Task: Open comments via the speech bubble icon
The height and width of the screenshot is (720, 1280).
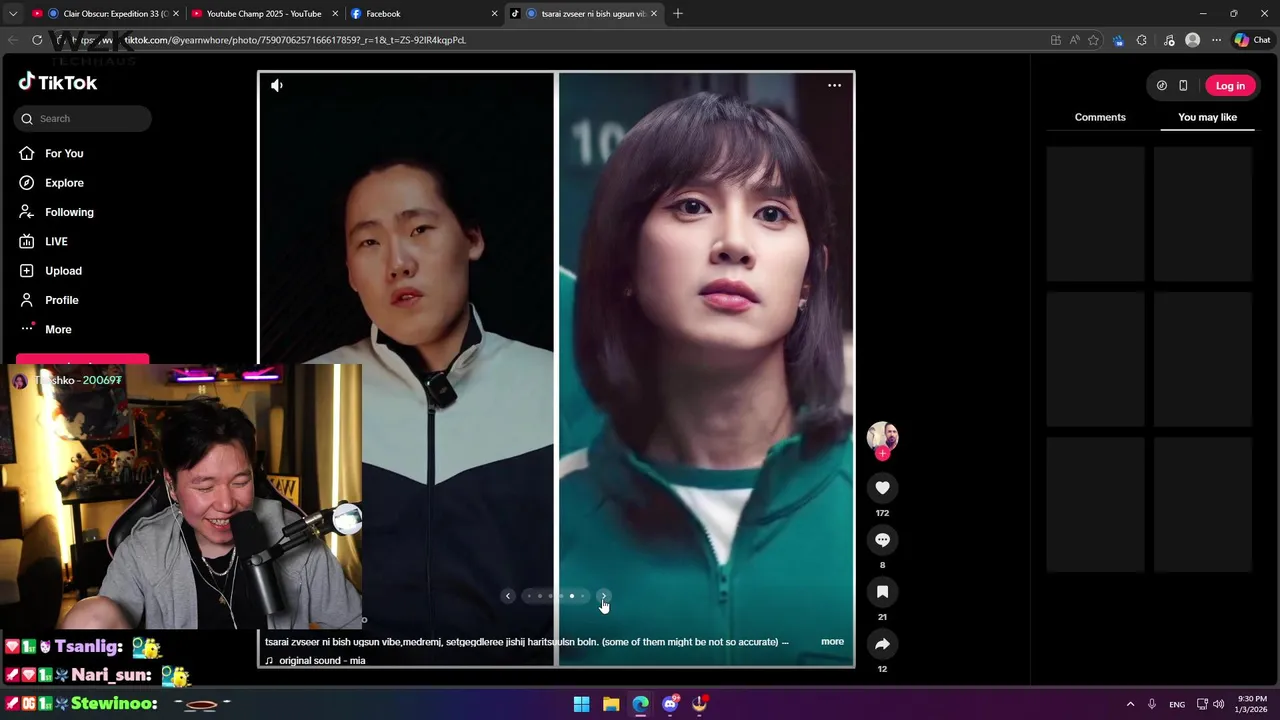Action: click(x=882, y=540)
